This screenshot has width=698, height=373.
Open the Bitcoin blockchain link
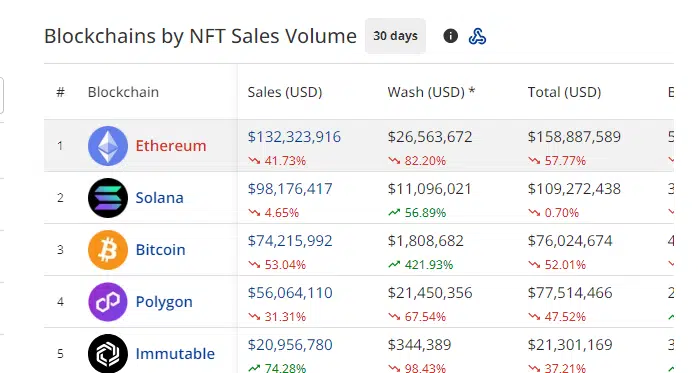tap(160, 250)
